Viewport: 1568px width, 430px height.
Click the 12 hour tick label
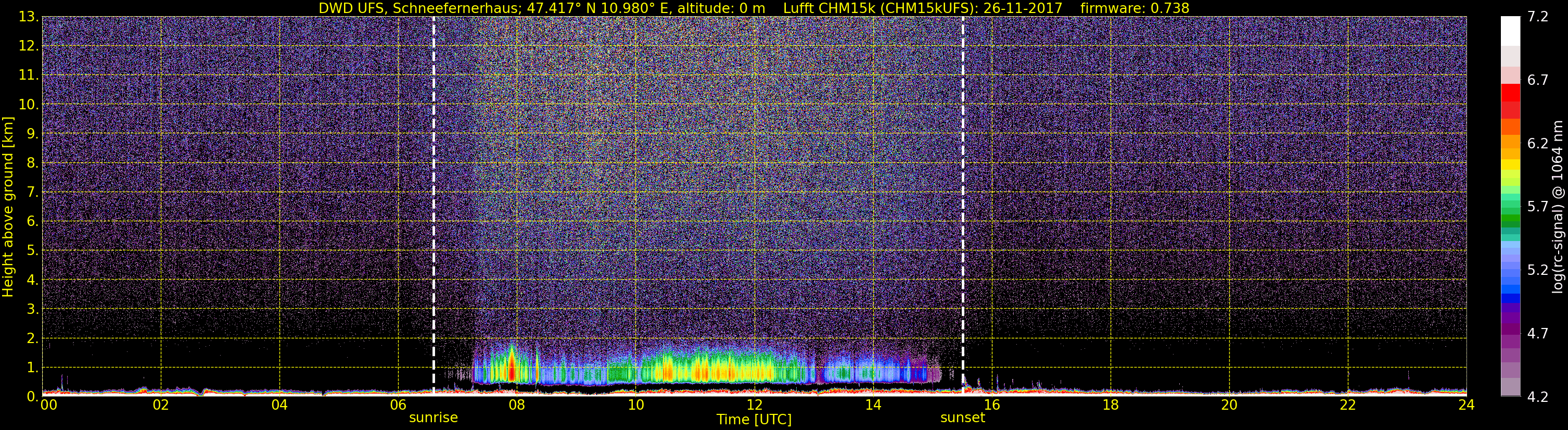pyautogui.click(x=754, y=406)
